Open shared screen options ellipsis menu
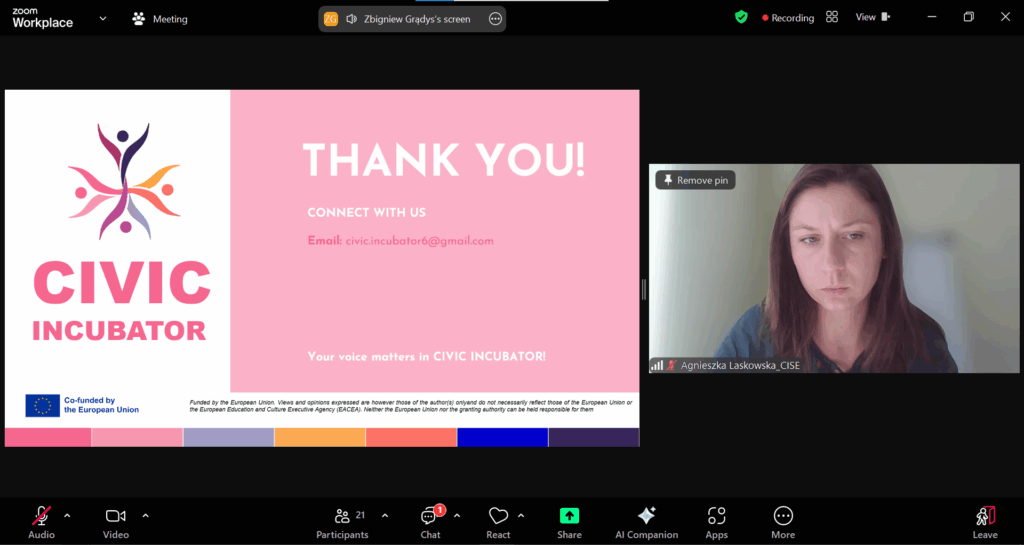Viewport: 1024px width, 545px height. (x=495, y=19)
